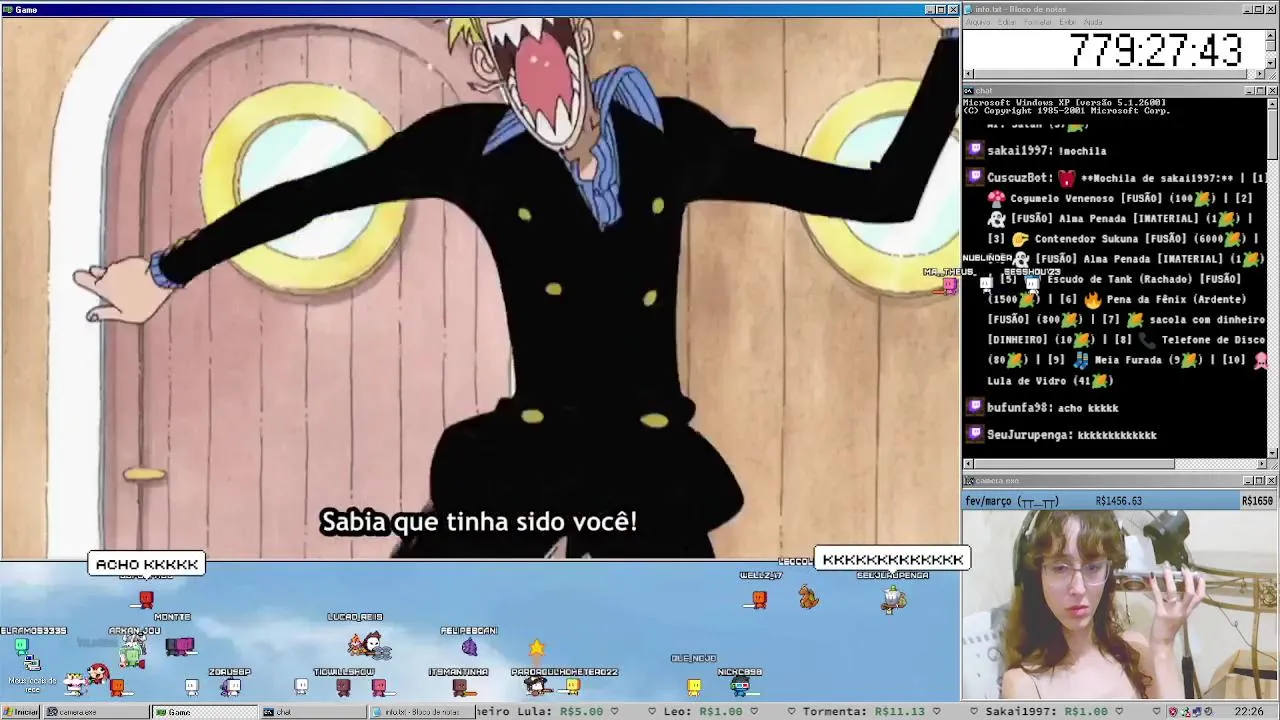Click the Cogumelo Venenoso mushroom icon
This screenshot has width=1280, height=720.
(996, 198)
